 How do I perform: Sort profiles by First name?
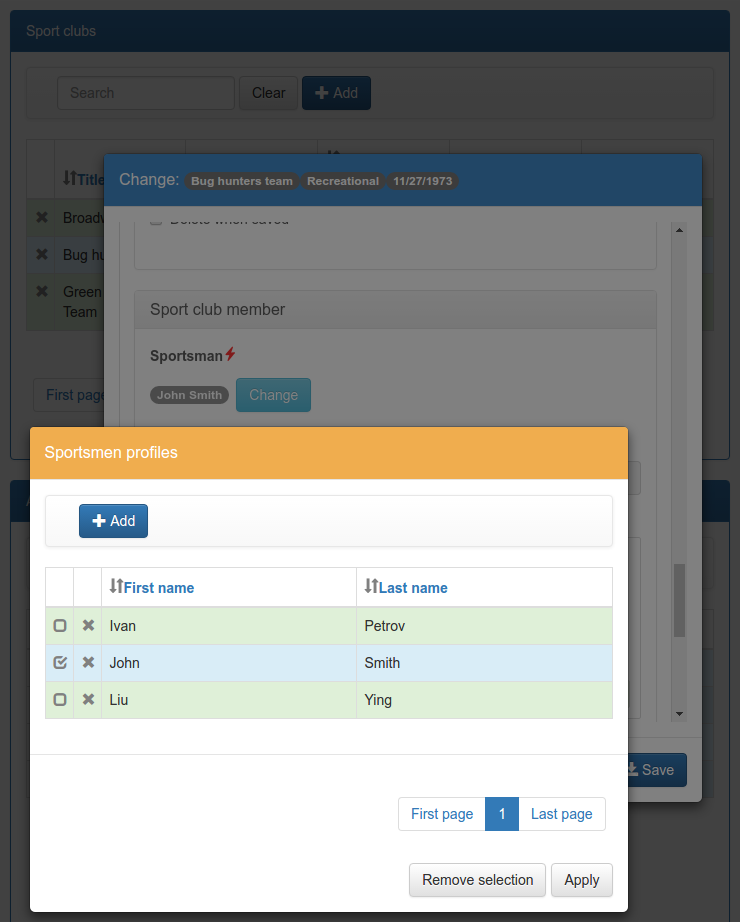coord(152,587)
